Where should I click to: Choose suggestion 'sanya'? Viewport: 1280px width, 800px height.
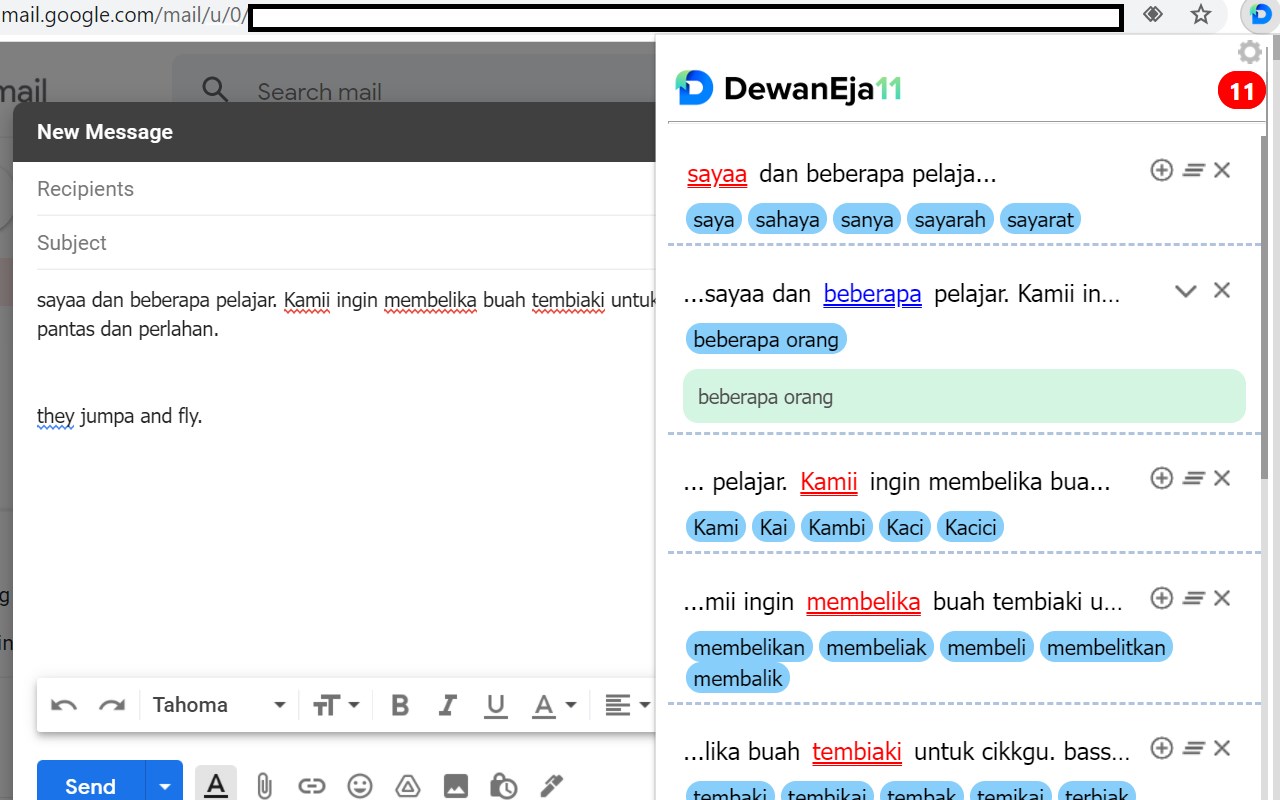click(867, 219)
